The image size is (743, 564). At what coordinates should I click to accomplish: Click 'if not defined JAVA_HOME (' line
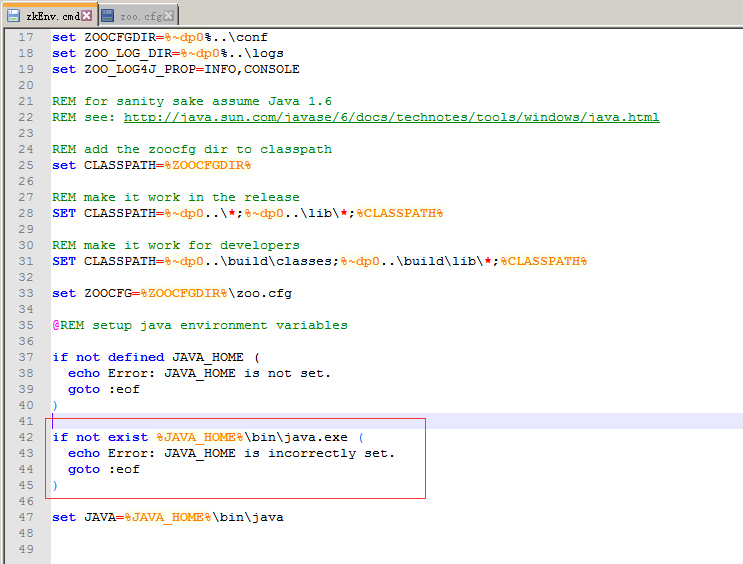(x=156, y=357)
